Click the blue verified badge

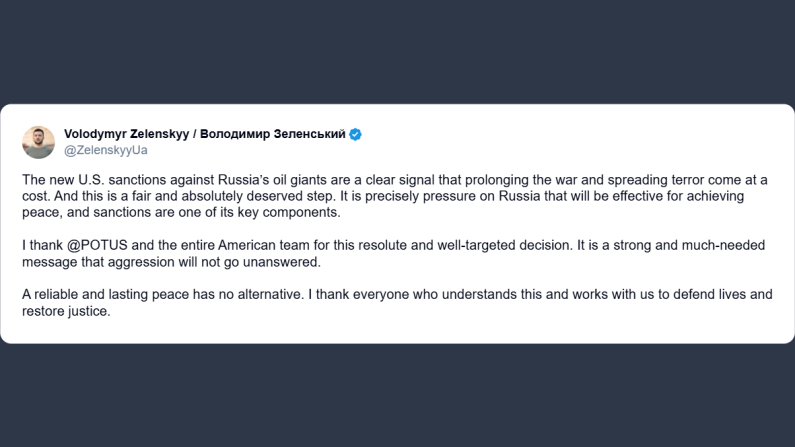pos(356,134)
